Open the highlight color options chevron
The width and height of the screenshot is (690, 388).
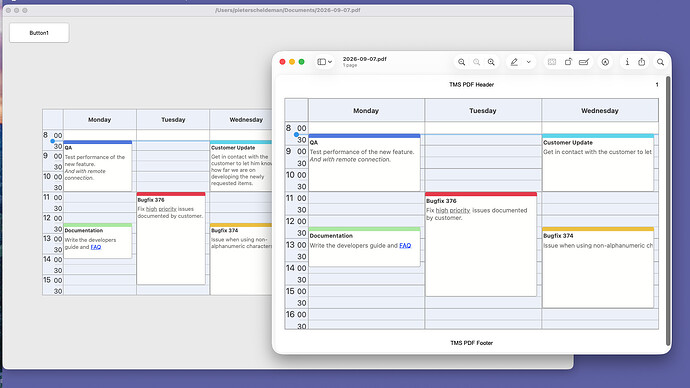(x=529, y=62)
